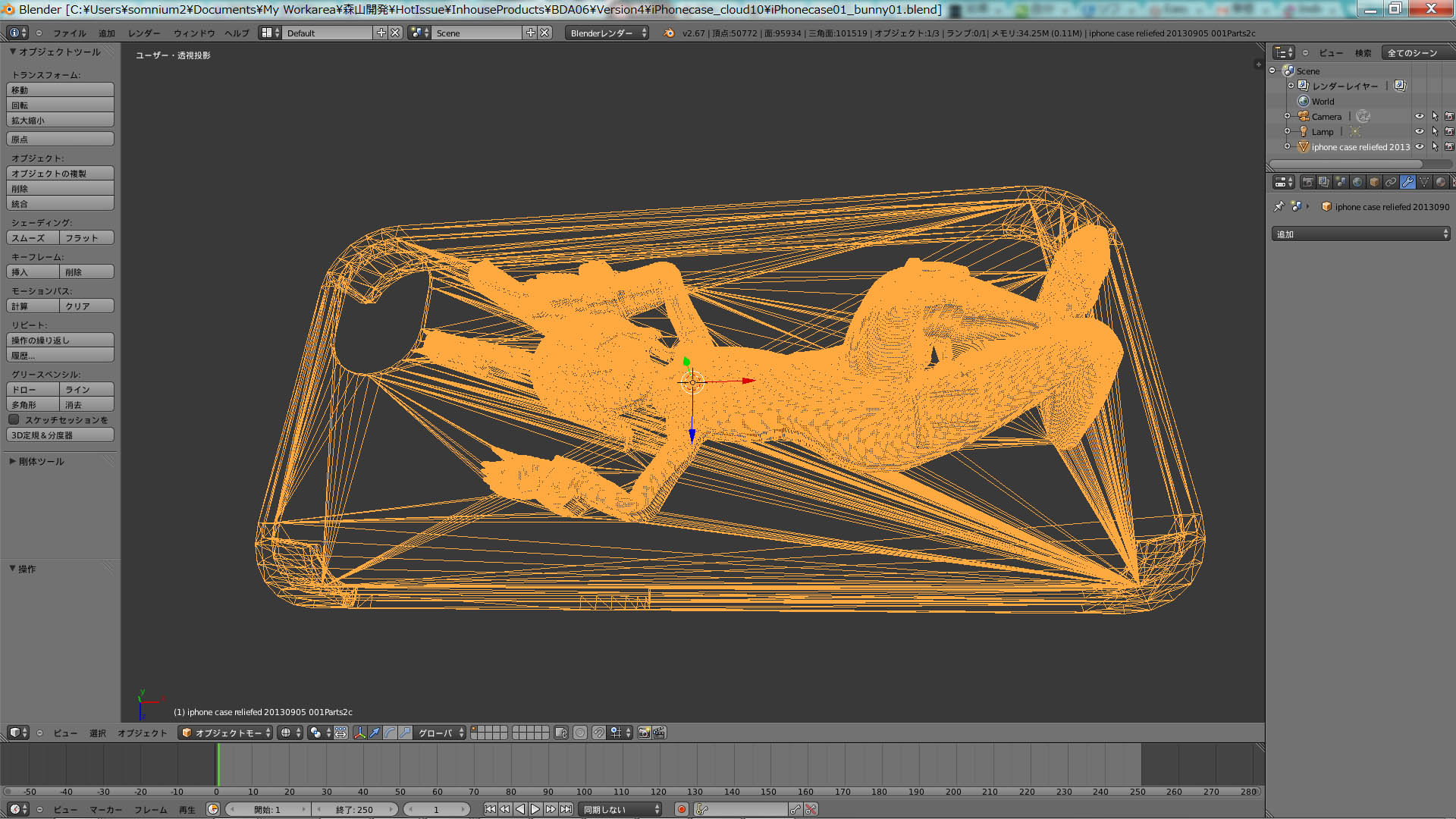This screenshot has width=1456, height=819.
Task: Click Smooth shading button
Action: [x=33, y=237]
